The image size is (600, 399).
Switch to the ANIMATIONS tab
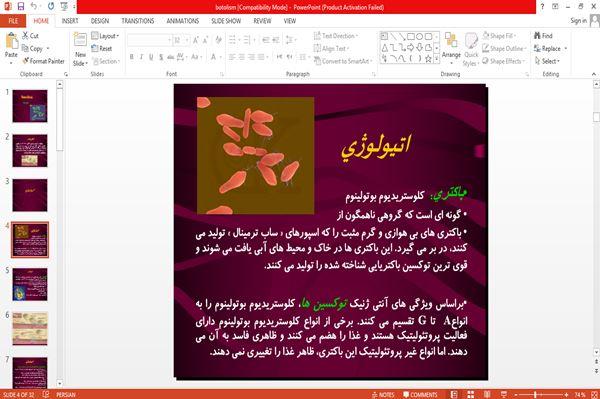tap(183, 21)
